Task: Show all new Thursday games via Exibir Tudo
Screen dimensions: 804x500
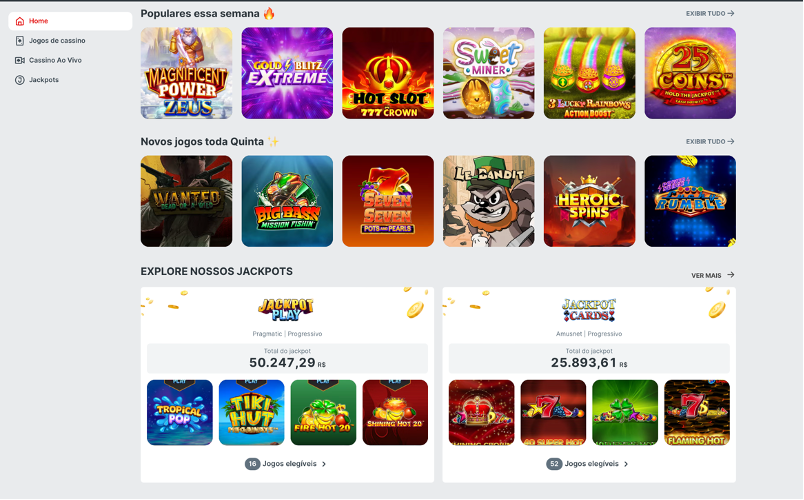Action: point(710,141)
